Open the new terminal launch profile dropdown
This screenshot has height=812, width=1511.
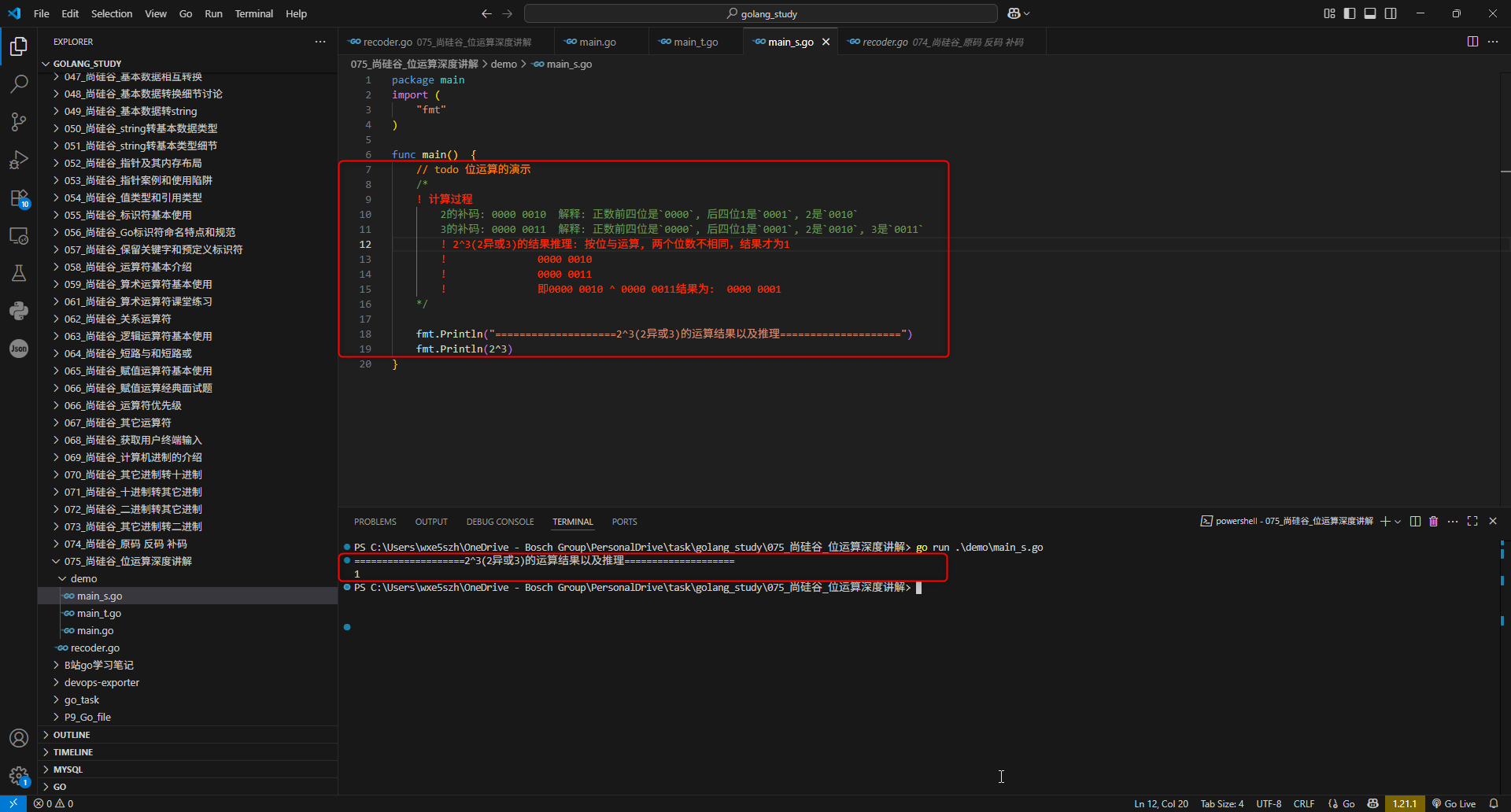(x=1398, y=522)
